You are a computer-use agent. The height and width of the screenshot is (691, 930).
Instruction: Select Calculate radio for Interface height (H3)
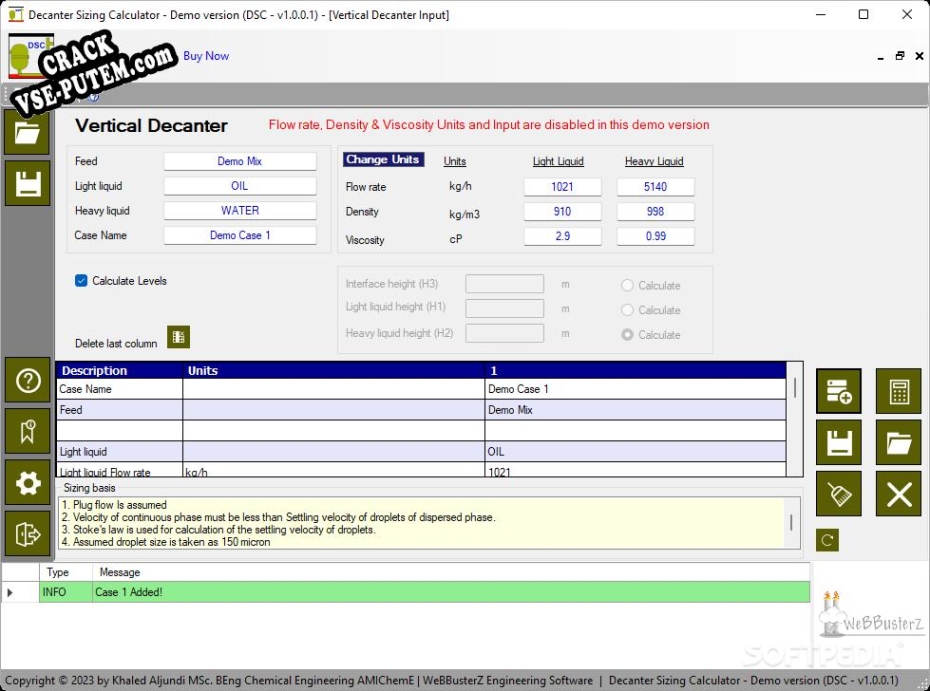(627, 285)
